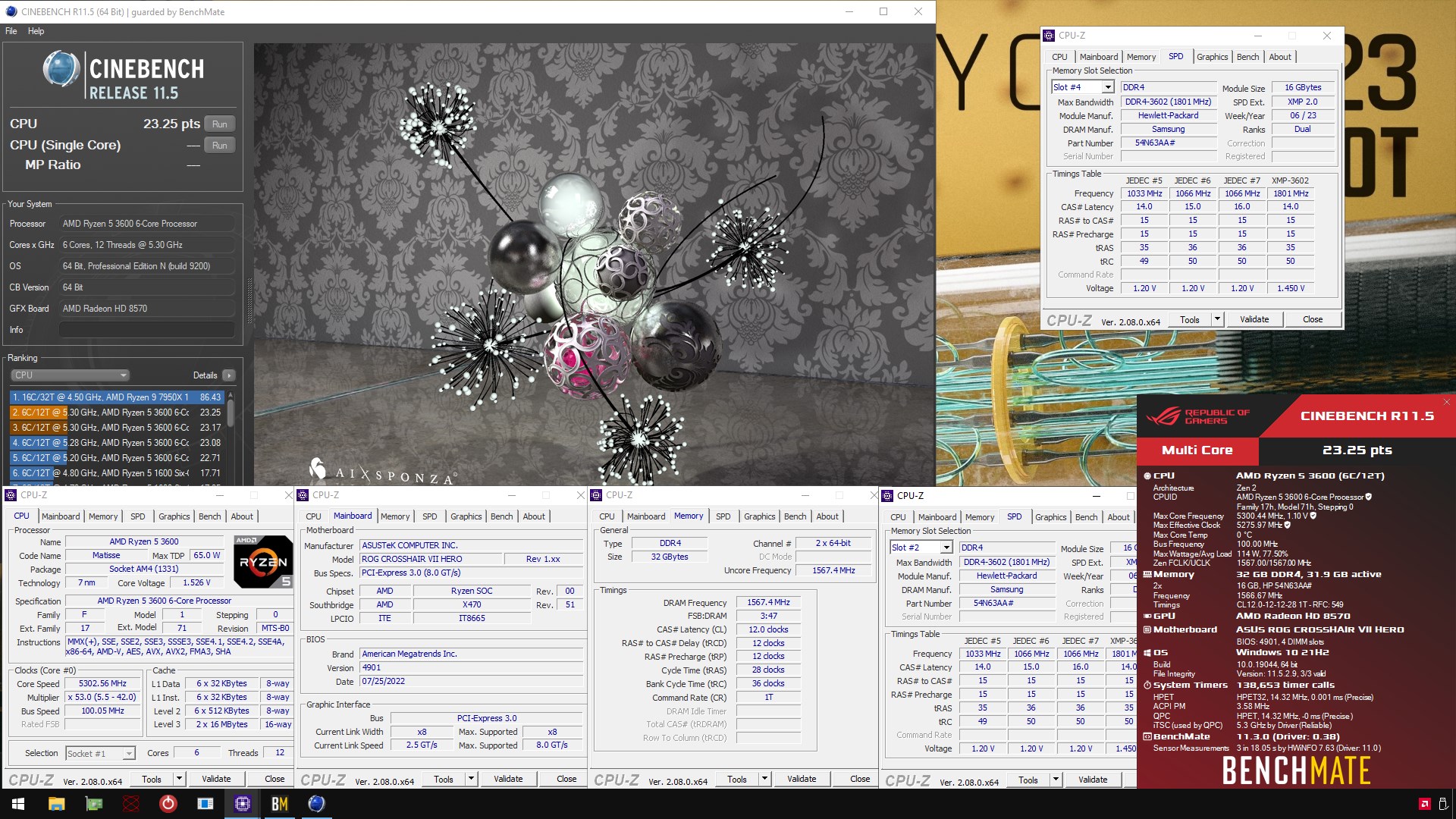
Task: Switch to About tab in CPU-Z Mainboard window
Action: pyautogui.click(x=534, y=516)
